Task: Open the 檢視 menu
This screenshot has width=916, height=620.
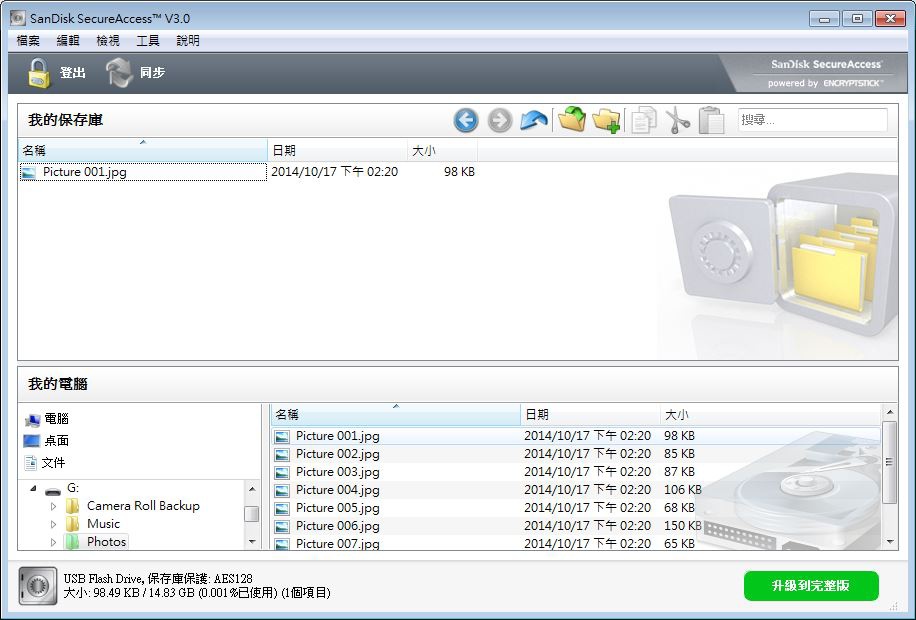Action: 107,40
